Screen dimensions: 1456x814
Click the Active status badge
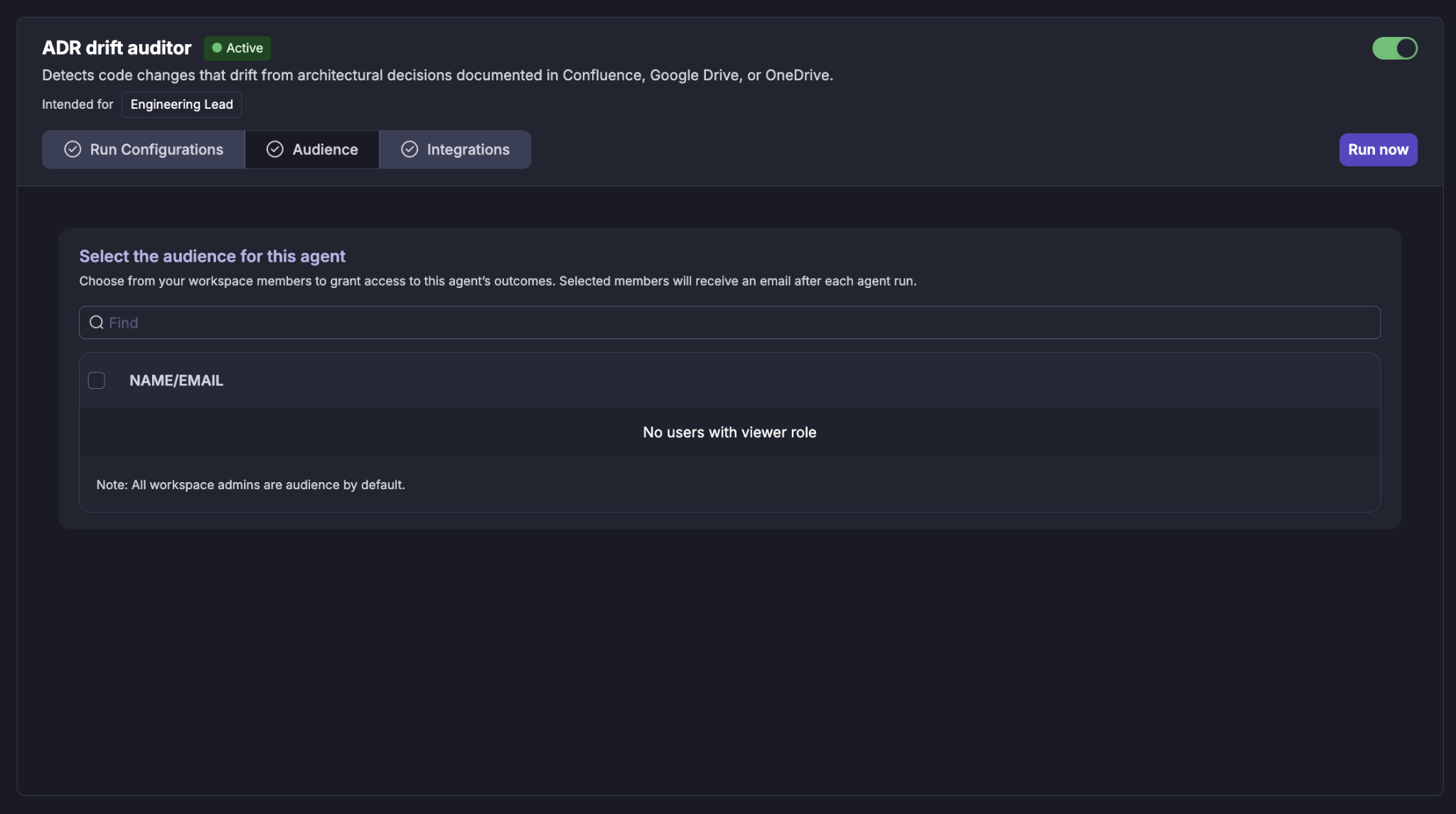point(237,48)
